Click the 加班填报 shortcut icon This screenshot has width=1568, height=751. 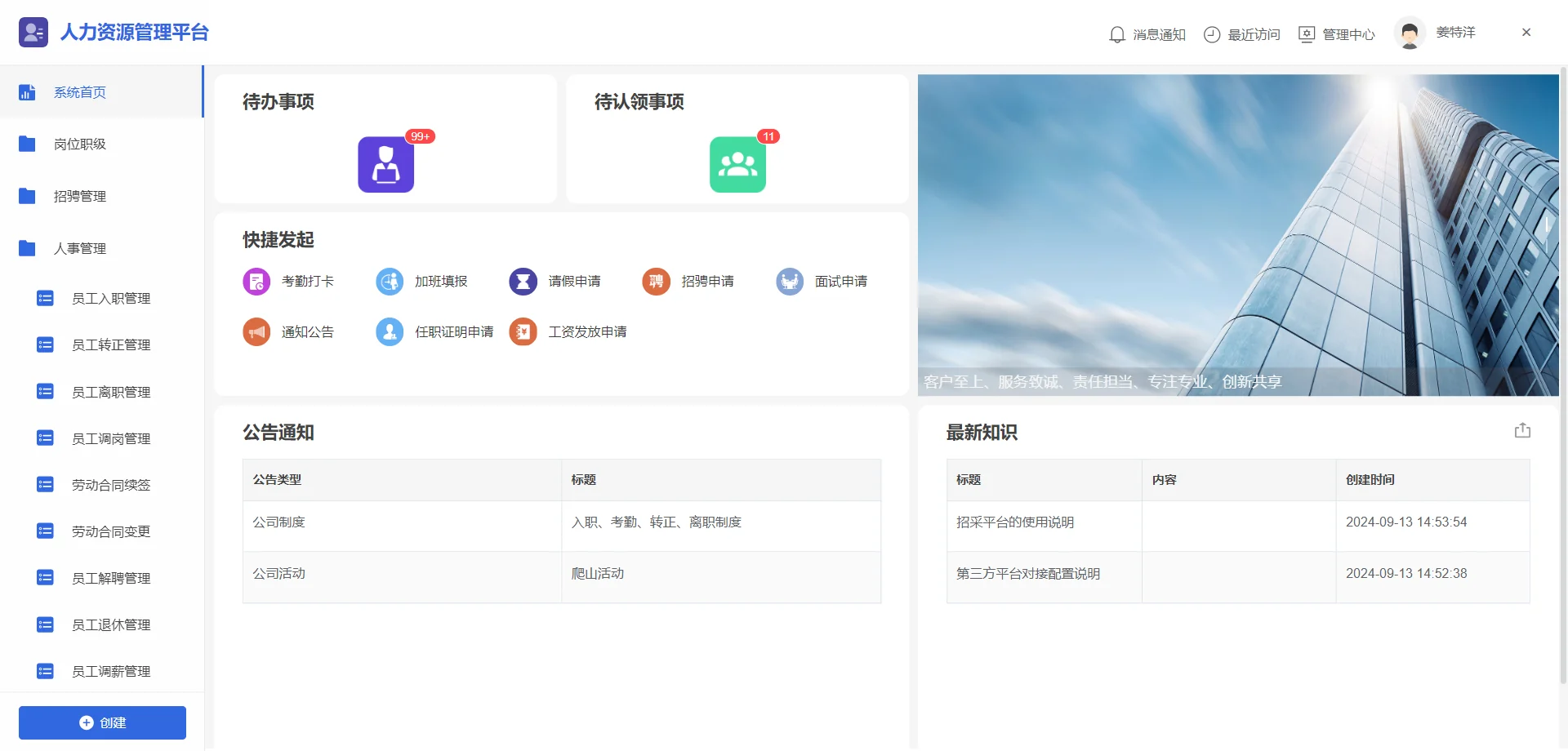[390, 282]
